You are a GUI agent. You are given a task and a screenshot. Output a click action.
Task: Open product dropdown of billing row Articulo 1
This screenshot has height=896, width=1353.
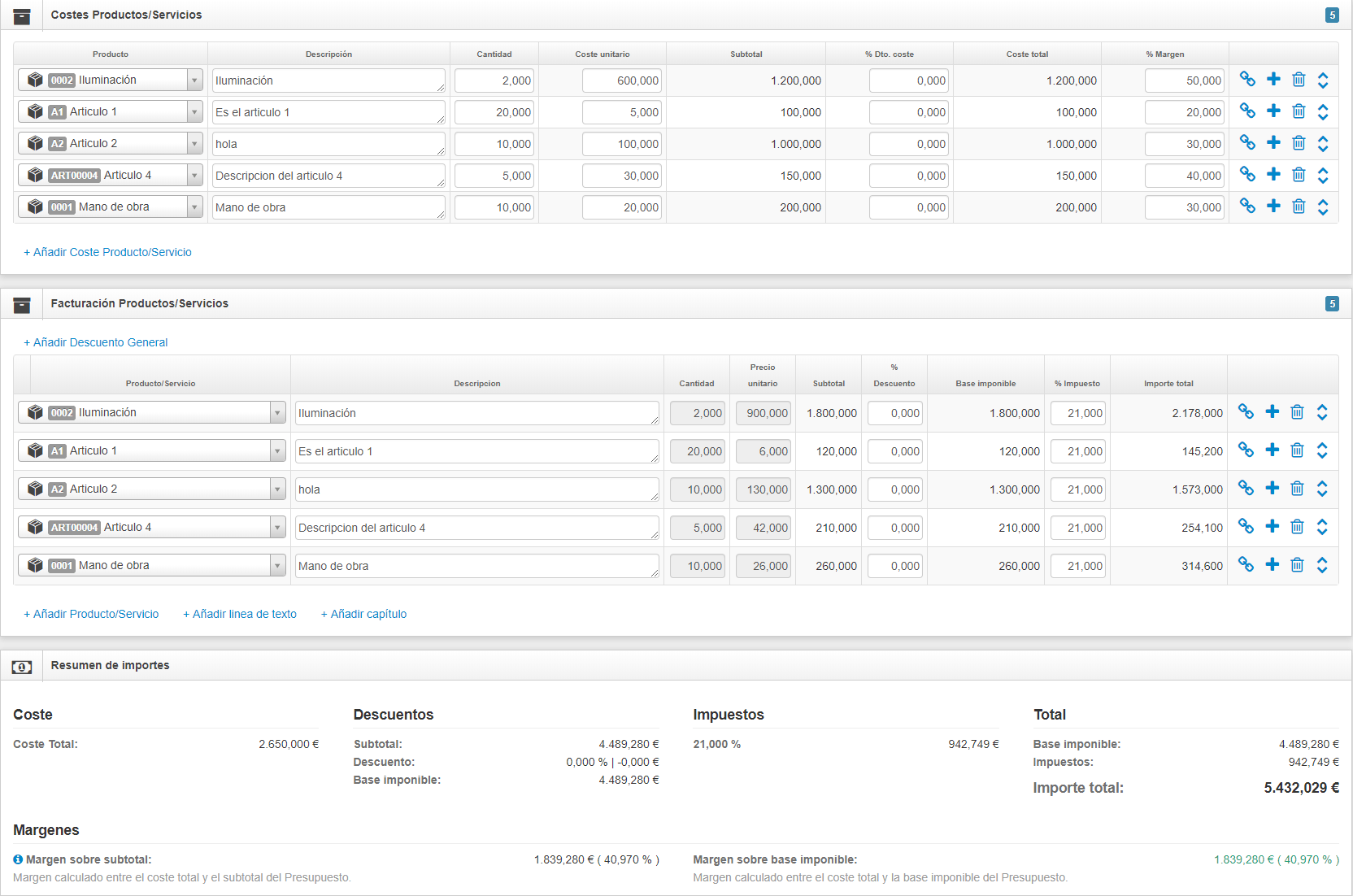(152, 450)
